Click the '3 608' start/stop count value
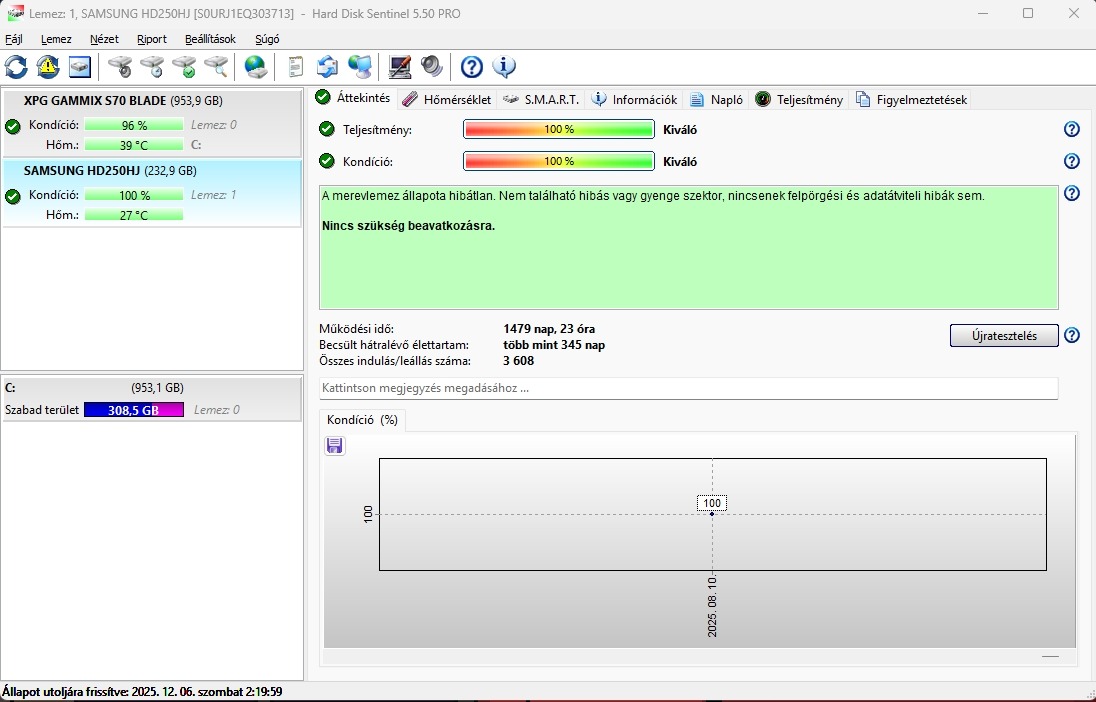 pyautogui.click(x=519, y=361)
